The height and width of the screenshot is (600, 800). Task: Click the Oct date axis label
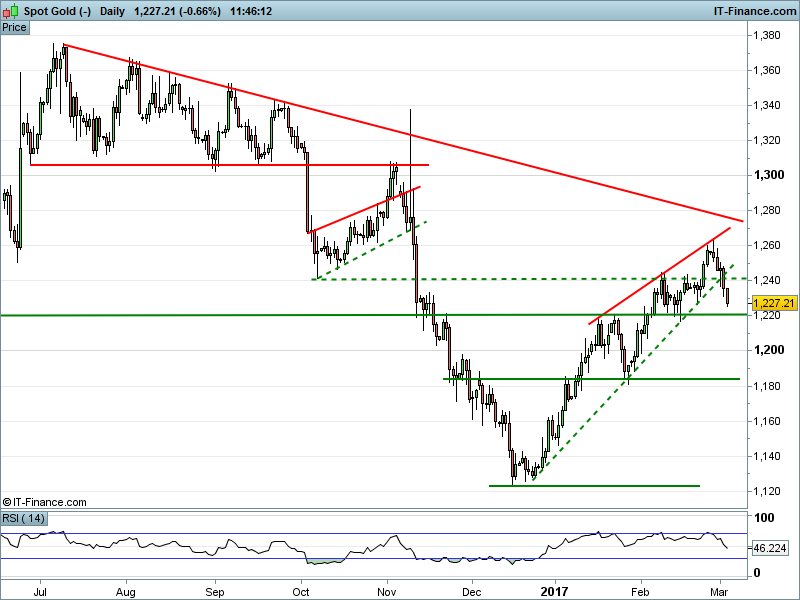pyautogui.click(x=301, y=592)
